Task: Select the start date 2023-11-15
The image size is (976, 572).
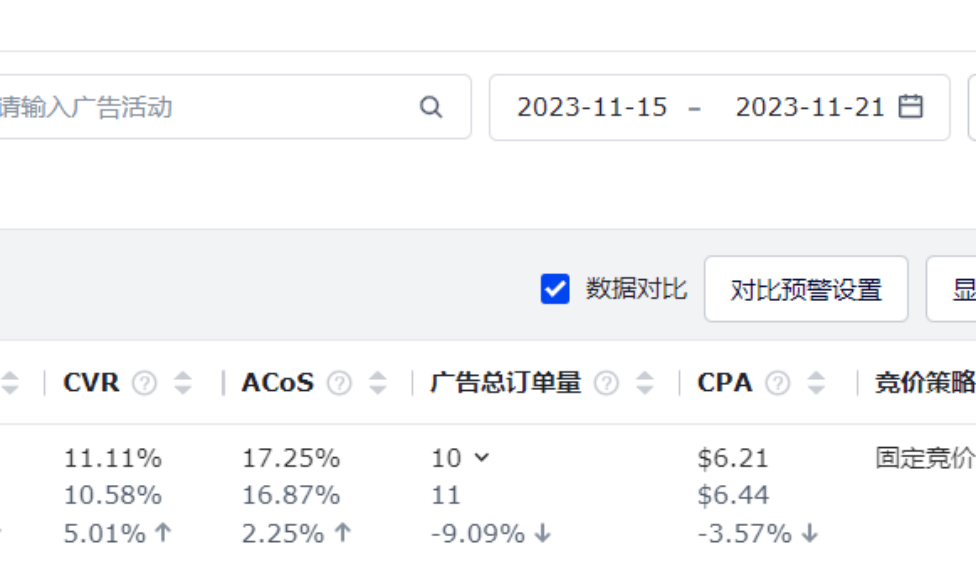Action: pos(592,107)
